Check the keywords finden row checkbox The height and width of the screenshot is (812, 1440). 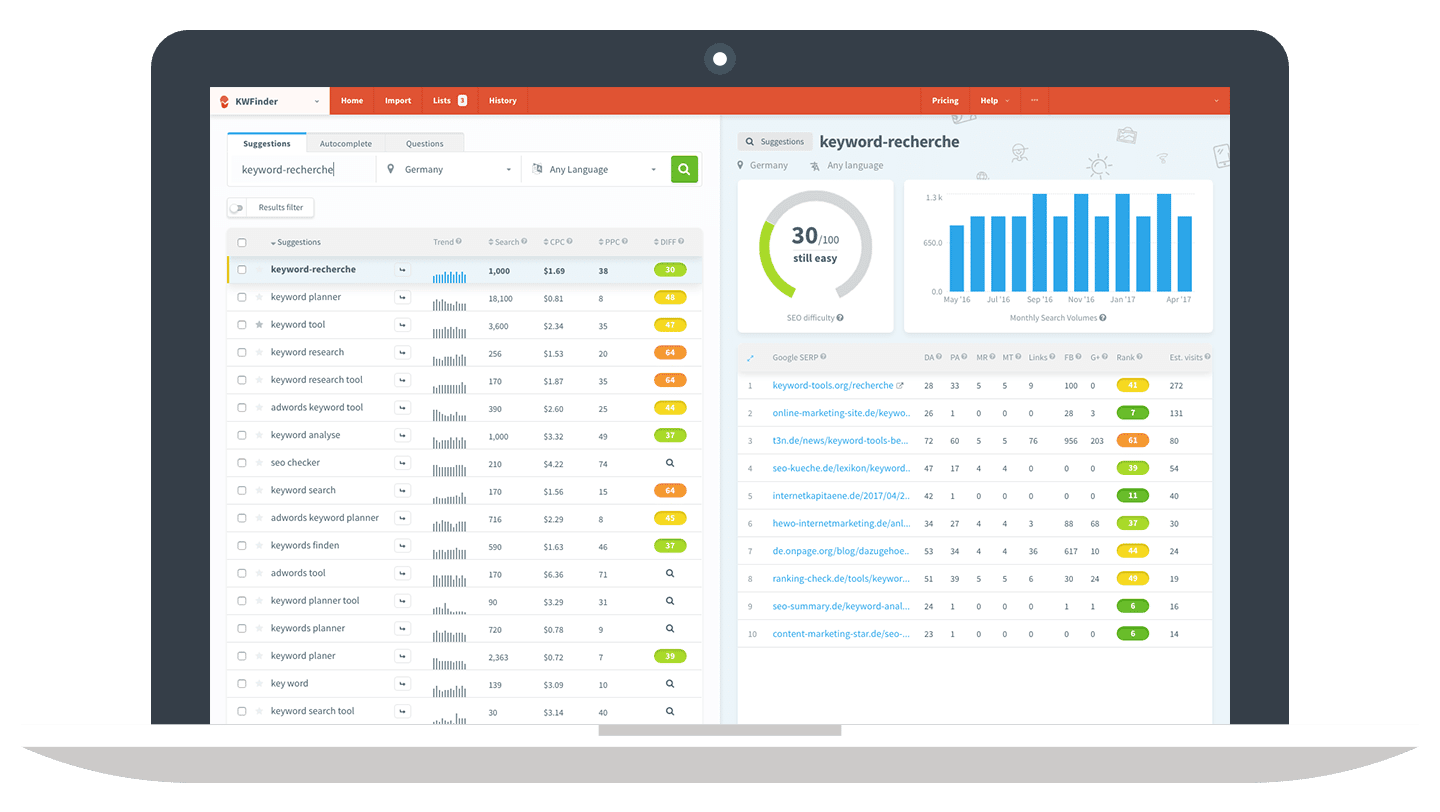click(242, 546)
